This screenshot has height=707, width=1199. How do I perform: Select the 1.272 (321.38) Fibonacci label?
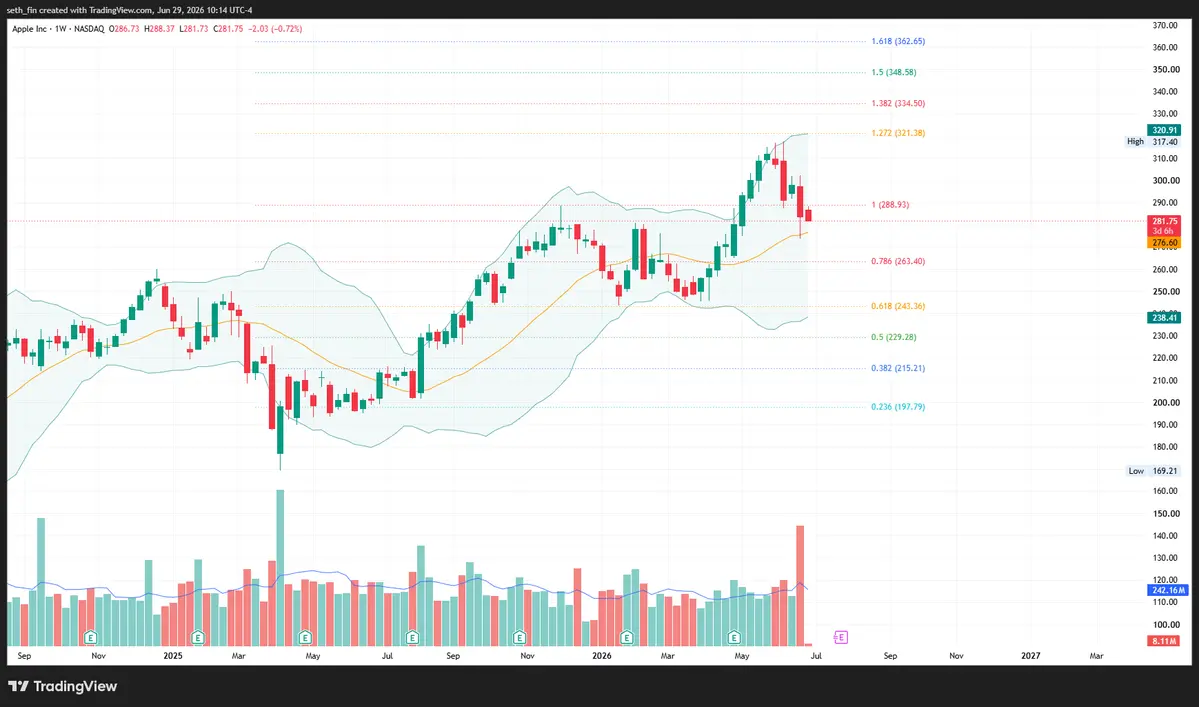click(898, 133)
